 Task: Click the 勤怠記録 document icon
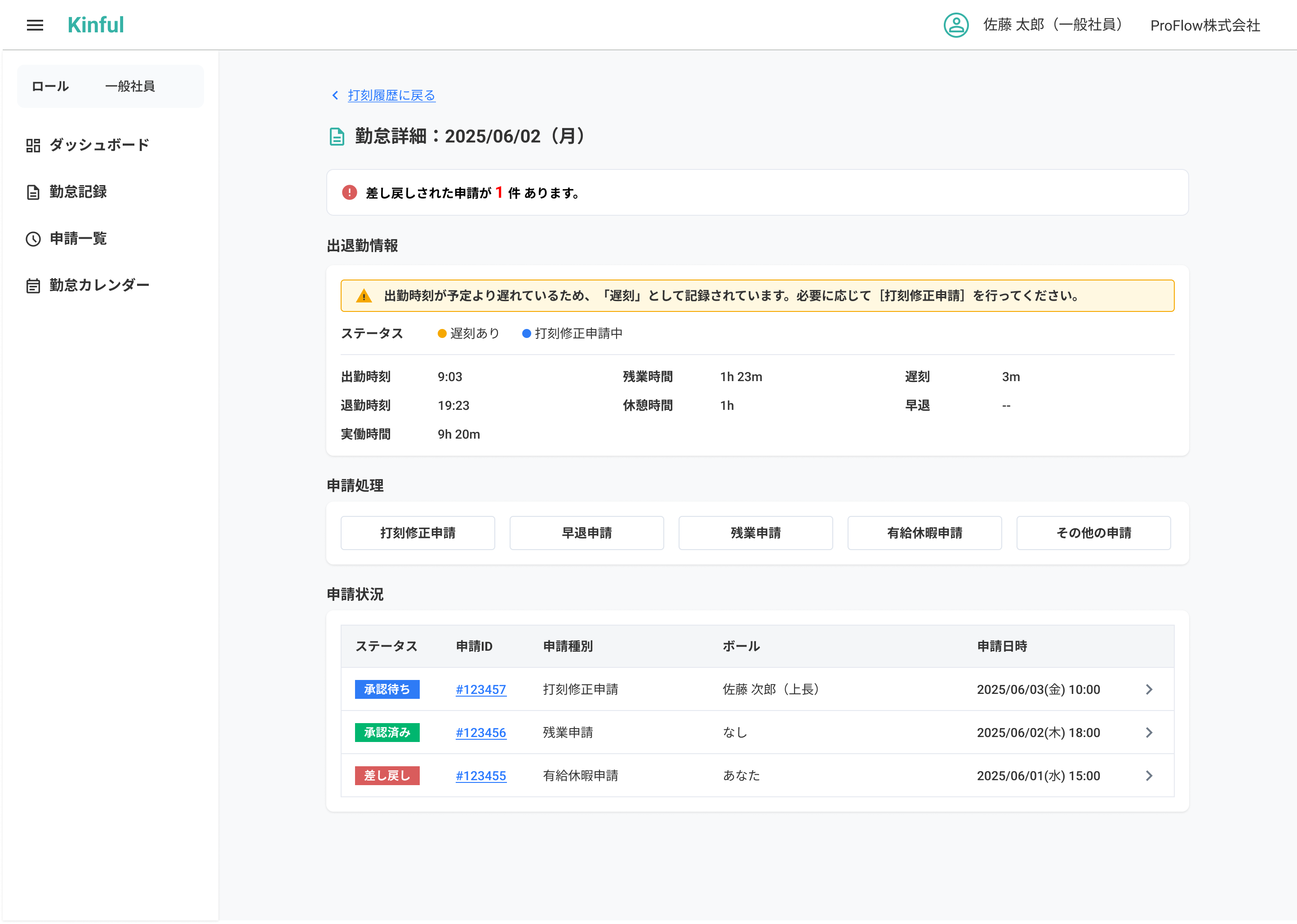click(33, 192)
